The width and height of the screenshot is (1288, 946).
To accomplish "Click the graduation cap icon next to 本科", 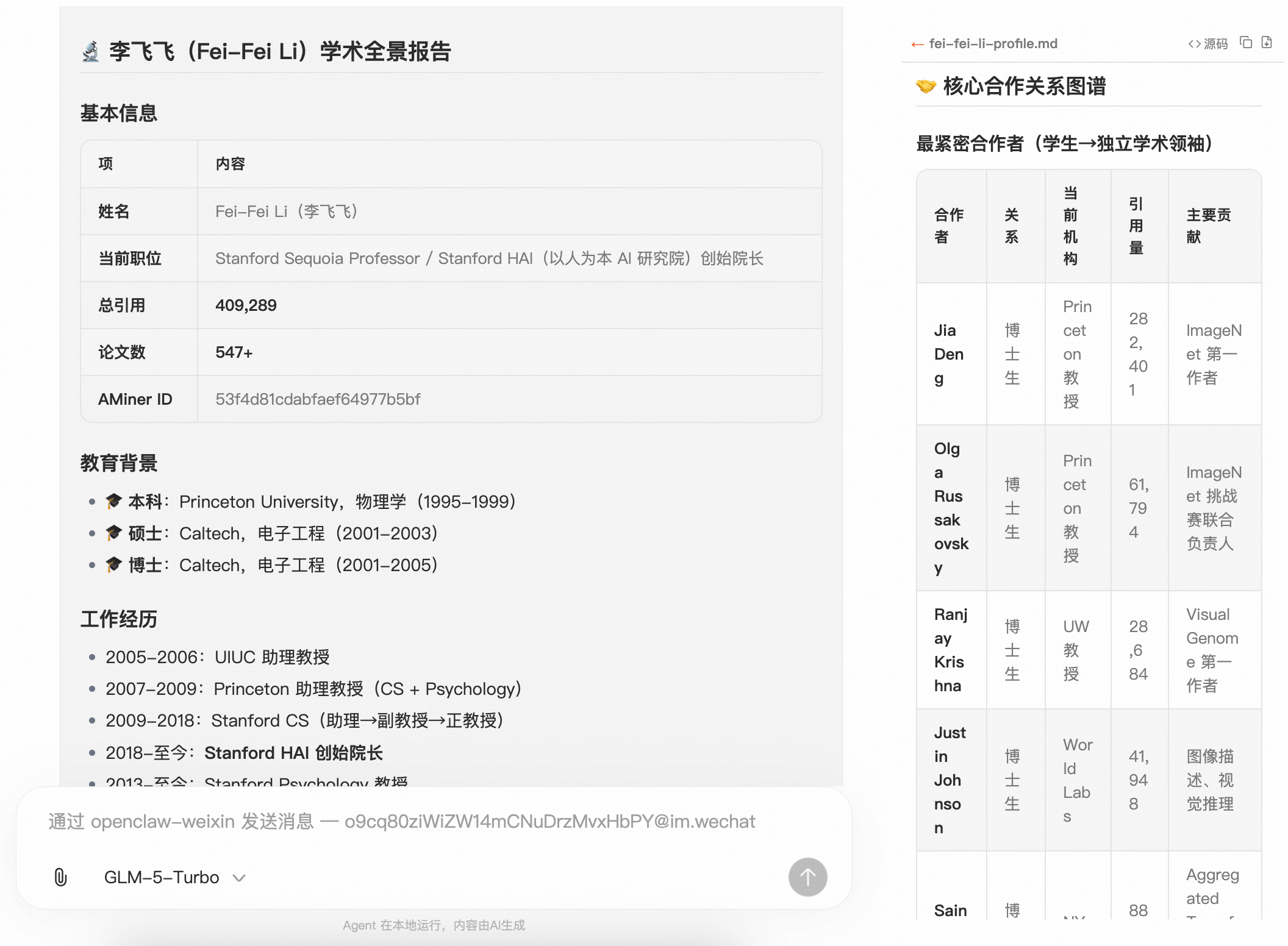I will 113,502.
